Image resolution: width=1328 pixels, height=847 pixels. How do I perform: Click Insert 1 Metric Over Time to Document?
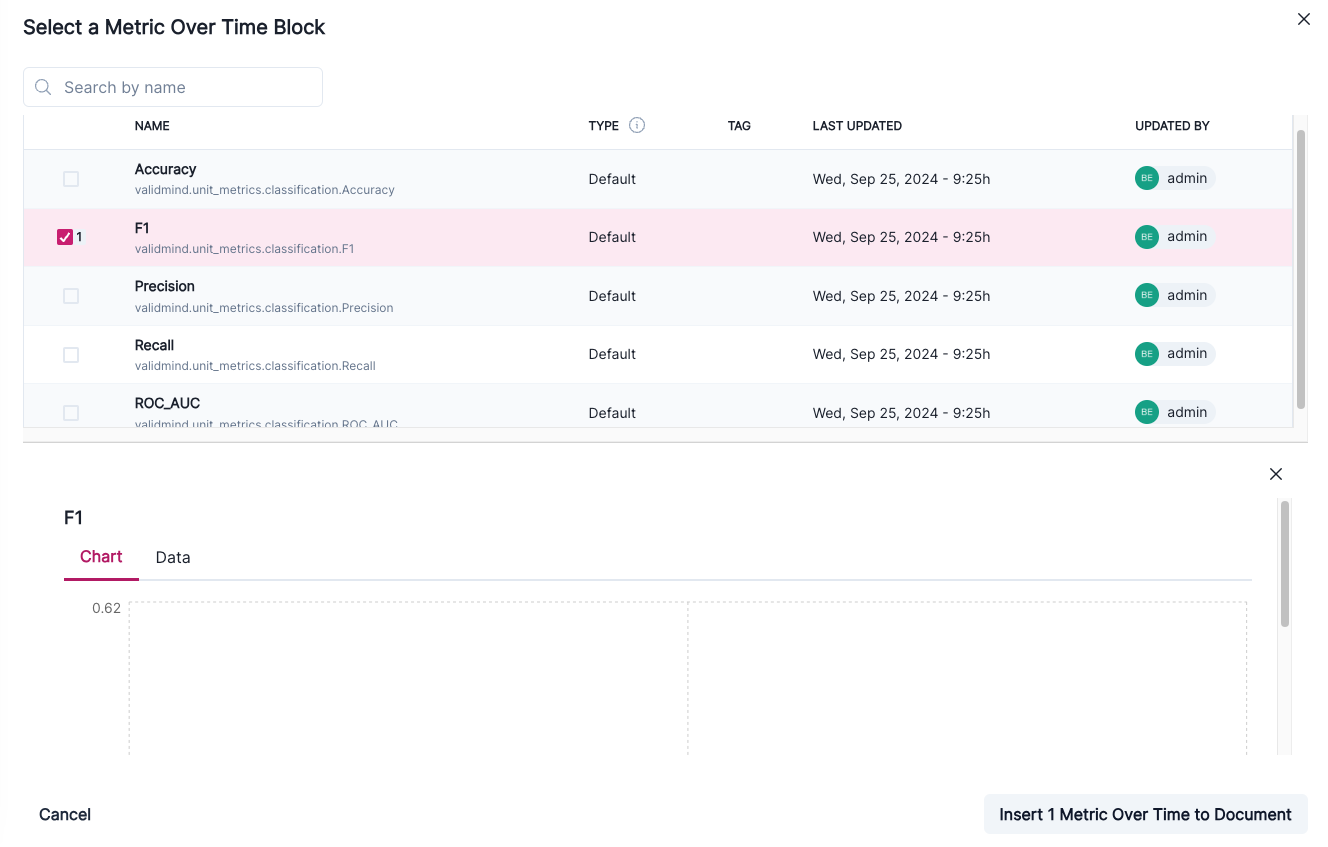1144,814
